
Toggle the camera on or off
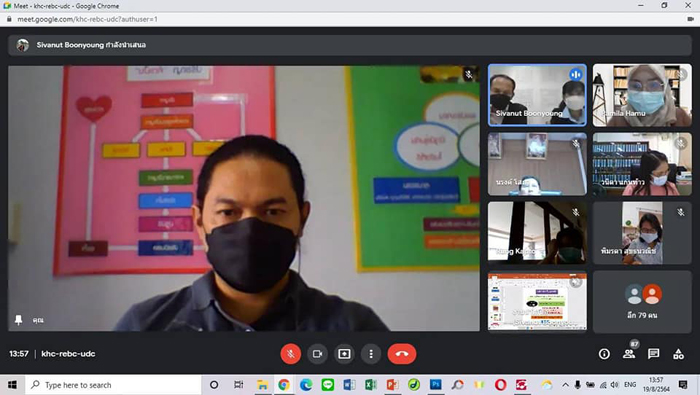click(317, 354)
